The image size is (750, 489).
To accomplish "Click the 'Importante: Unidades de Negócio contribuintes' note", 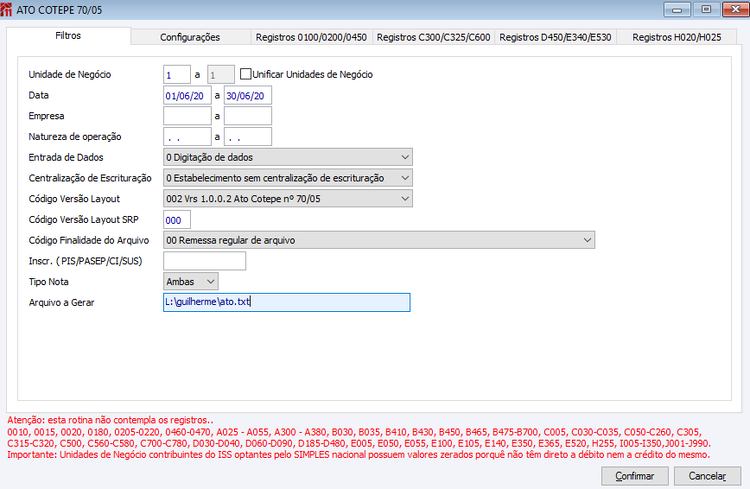I will 358,455.
